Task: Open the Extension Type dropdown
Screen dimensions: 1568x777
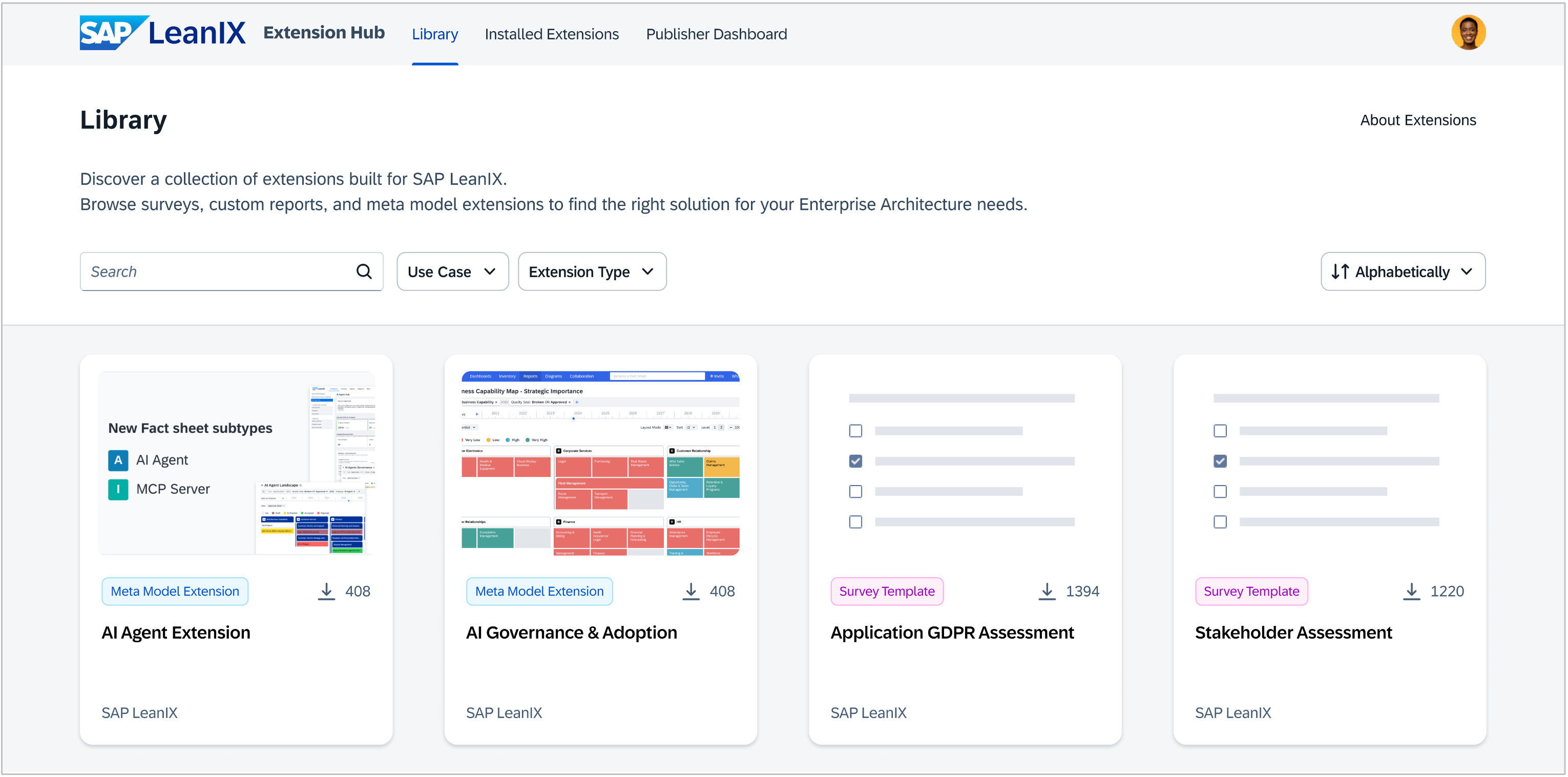Action: click(592, 271)
